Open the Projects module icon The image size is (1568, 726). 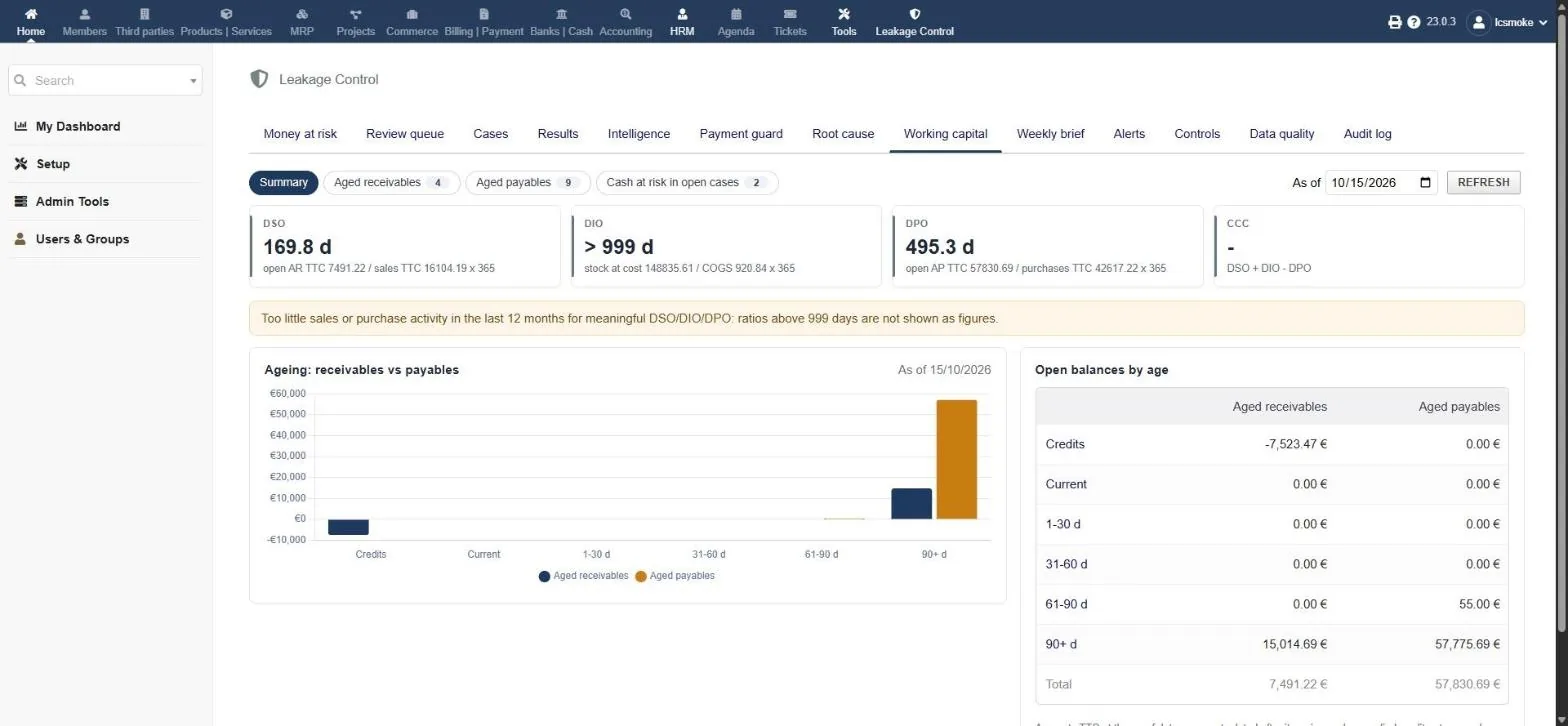click(x=356, y=14)
